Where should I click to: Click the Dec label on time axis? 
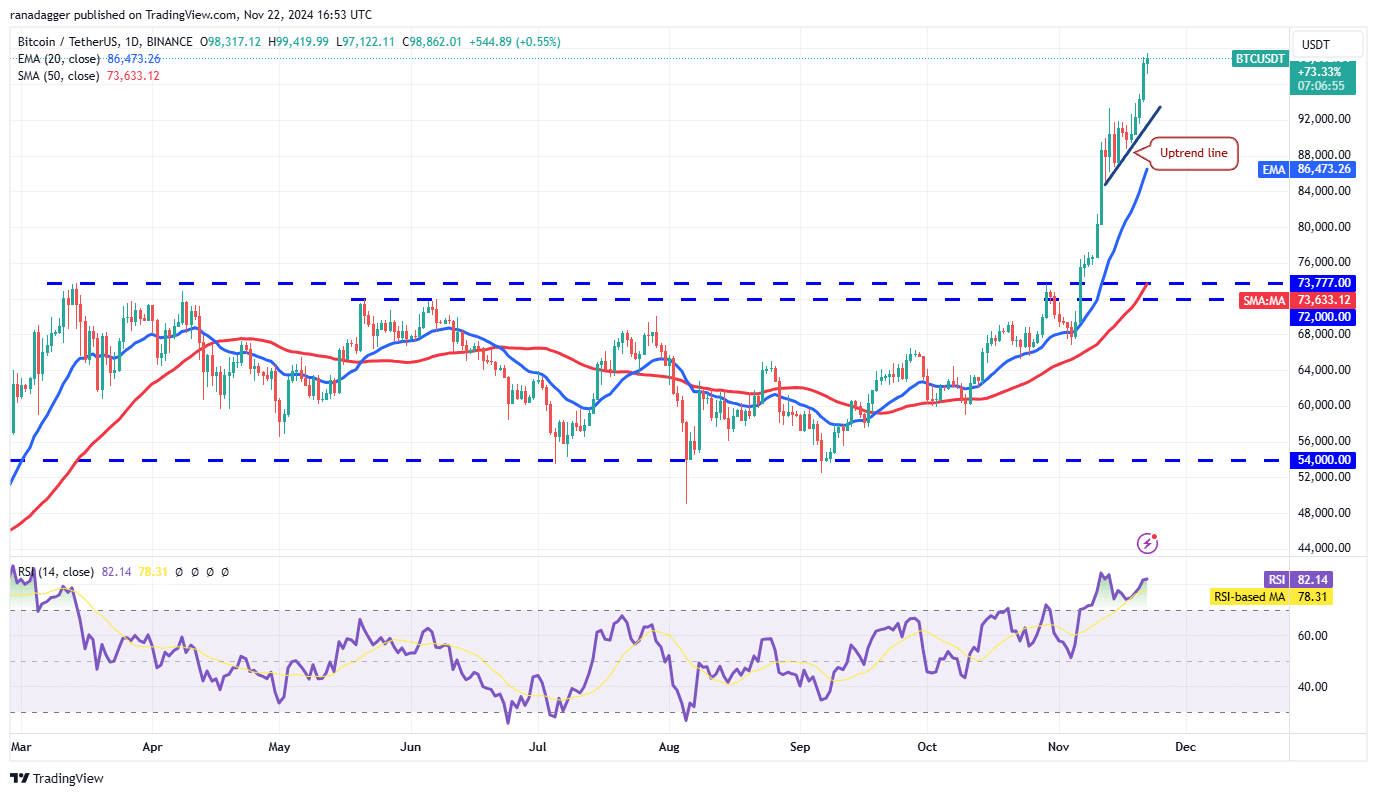(1185, 746)
